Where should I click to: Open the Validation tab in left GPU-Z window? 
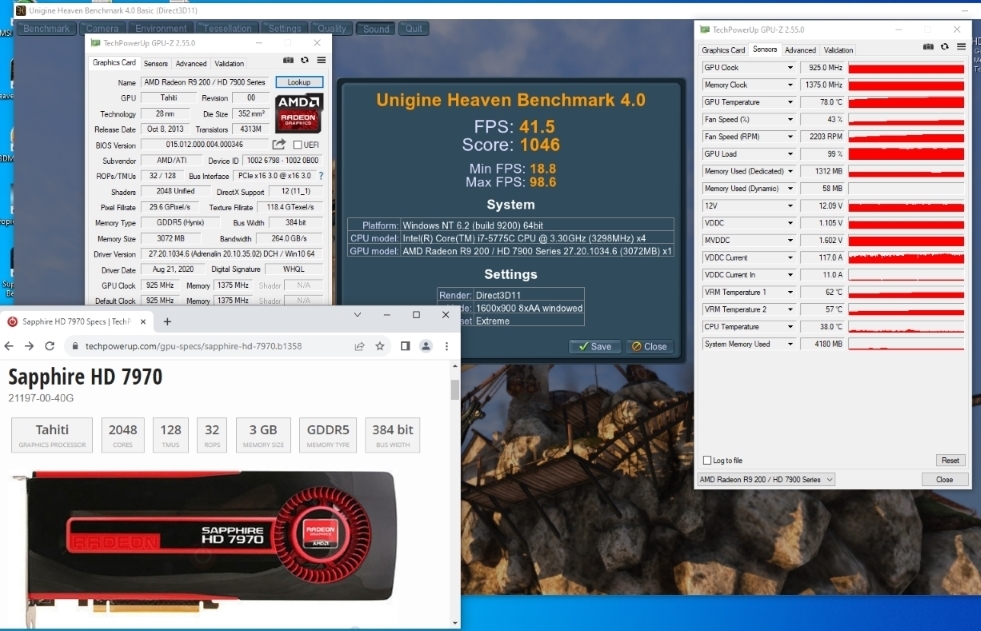229,63
